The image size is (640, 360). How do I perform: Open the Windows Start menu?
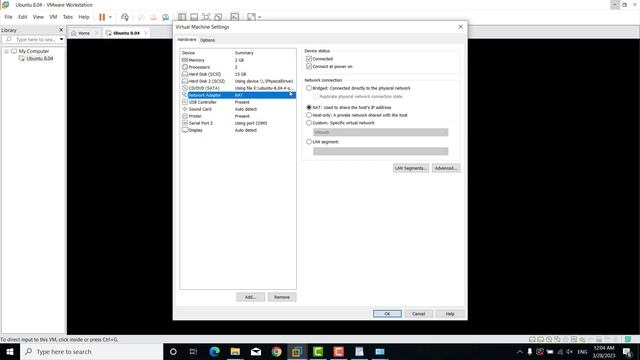click(x=10, y=351)
